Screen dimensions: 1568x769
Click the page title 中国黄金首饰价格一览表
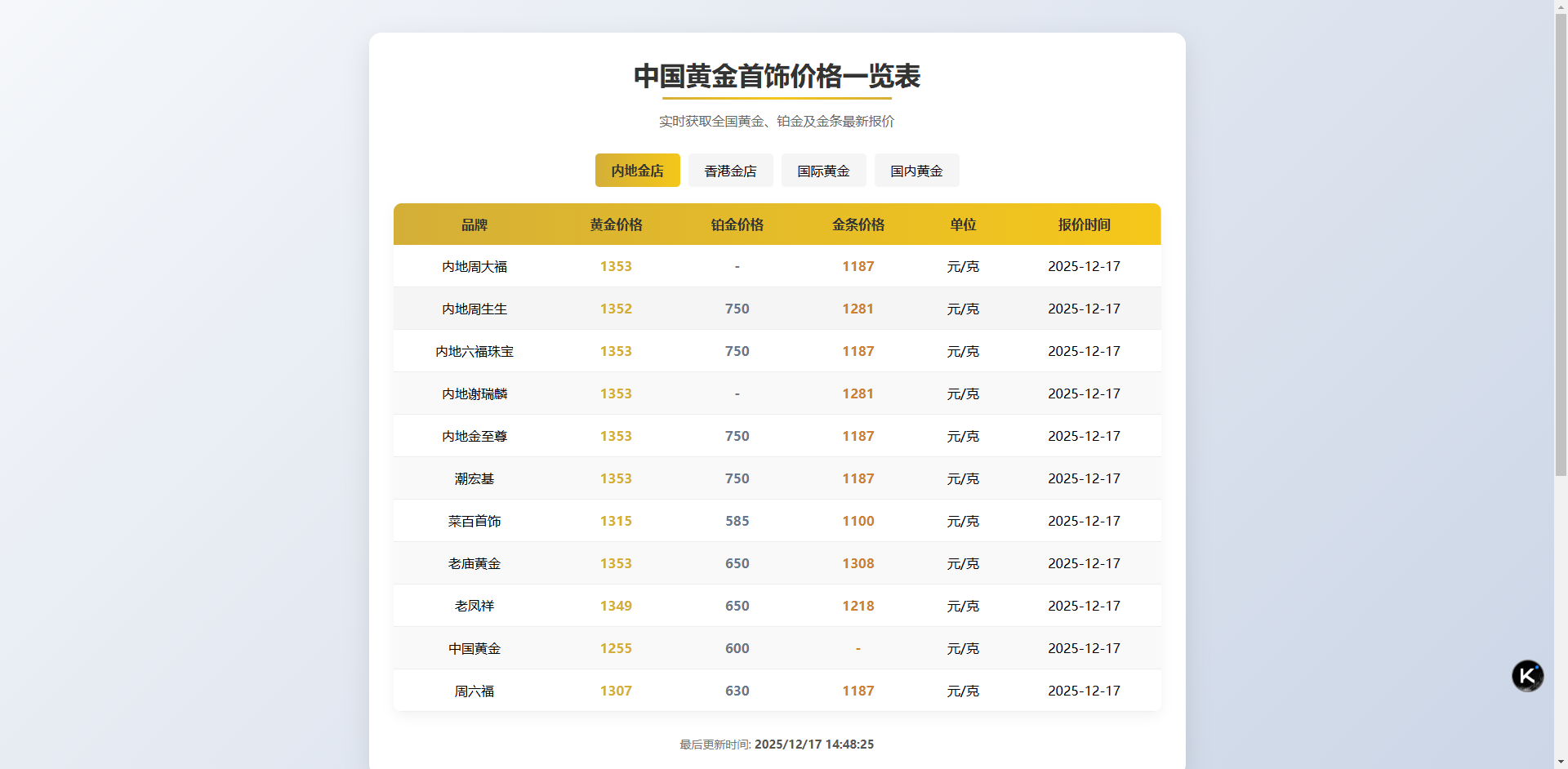777,77
